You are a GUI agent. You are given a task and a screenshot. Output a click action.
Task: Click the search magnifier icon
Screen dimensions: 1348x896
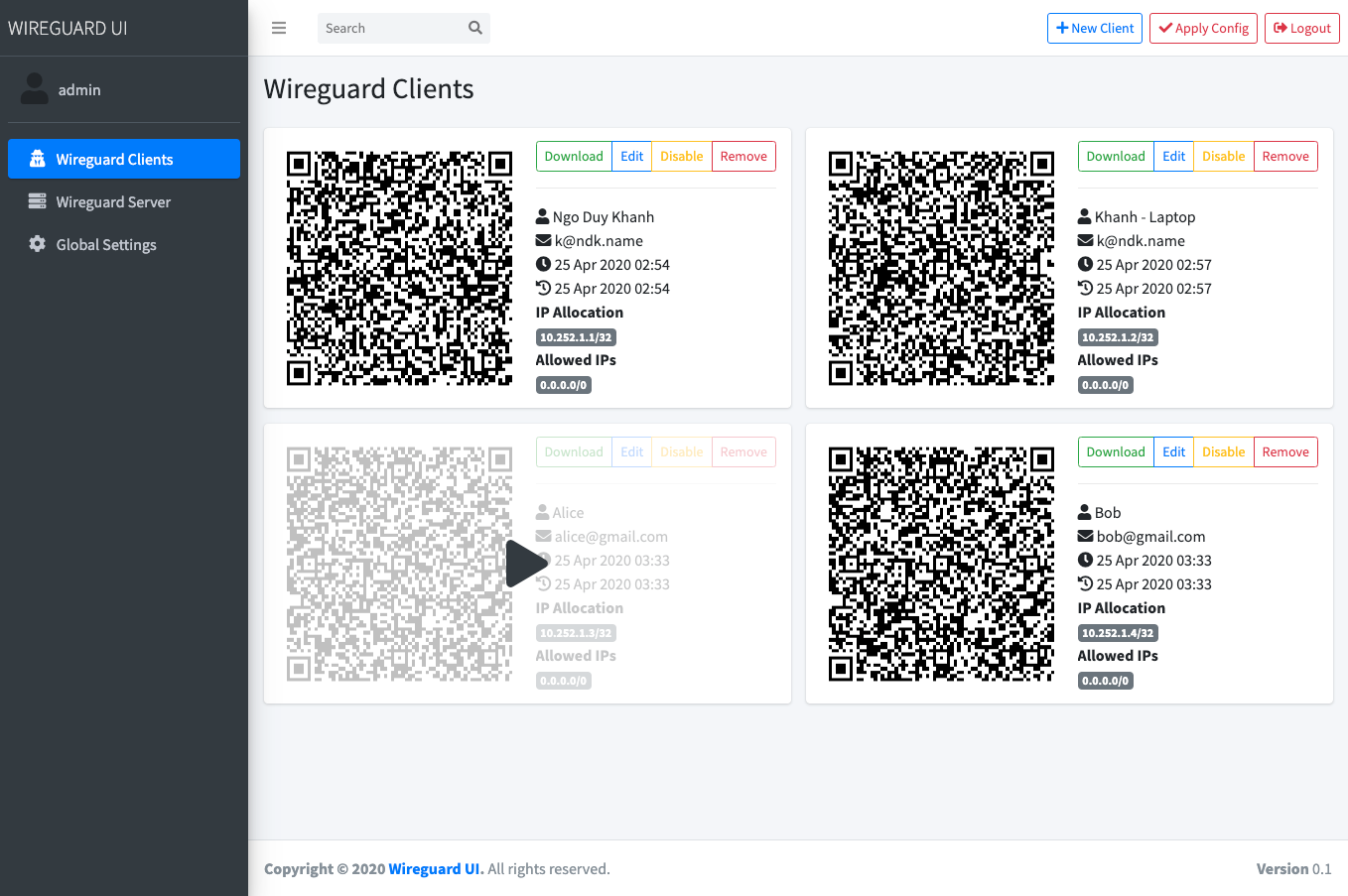click(x=474, y=28)
